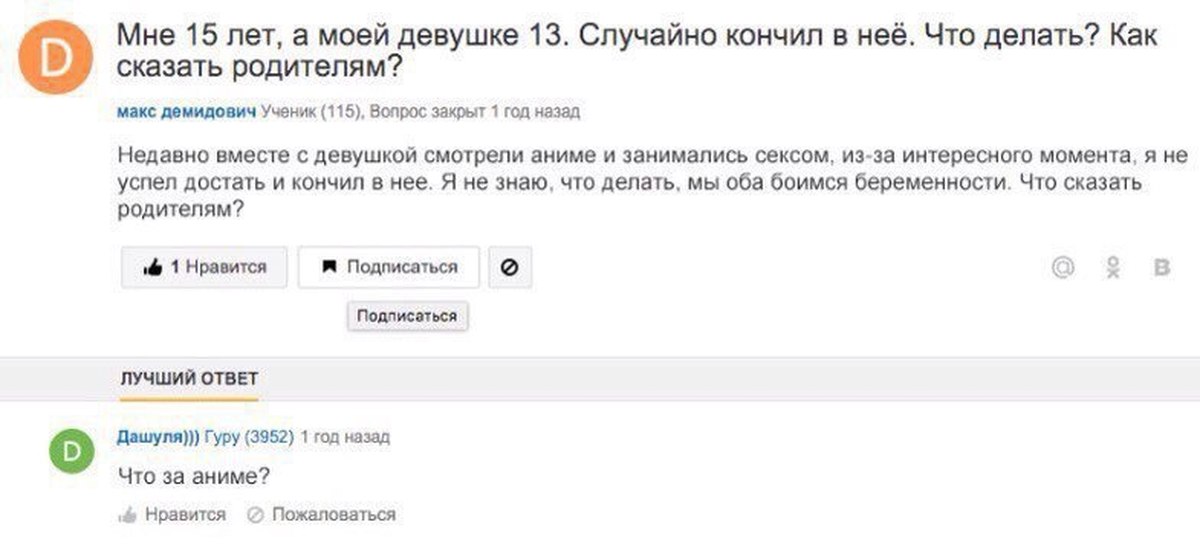1200x548 pixels.
Task: Open макс демидович's user profile link
Action: tap(187, 112)
